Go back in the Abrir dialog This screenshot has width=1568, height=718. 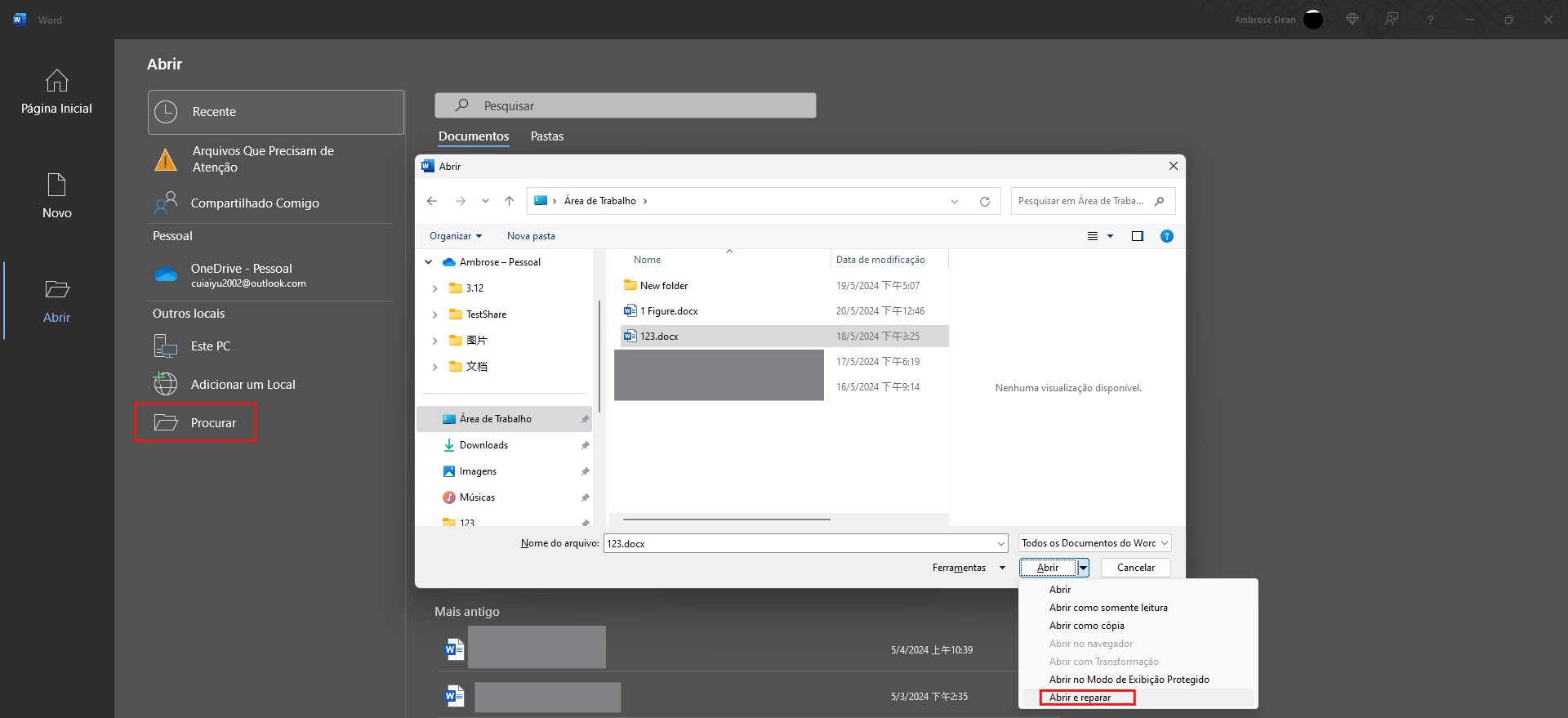click(432, 201)
